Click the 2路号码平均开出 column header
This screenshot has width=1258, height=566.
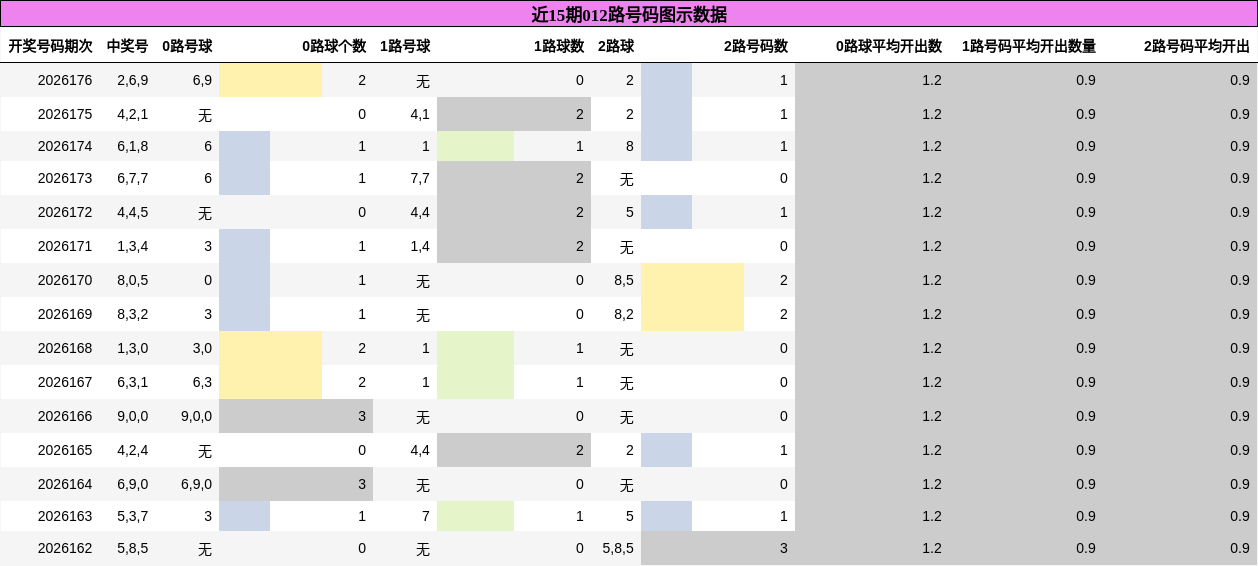point(1197,46)
